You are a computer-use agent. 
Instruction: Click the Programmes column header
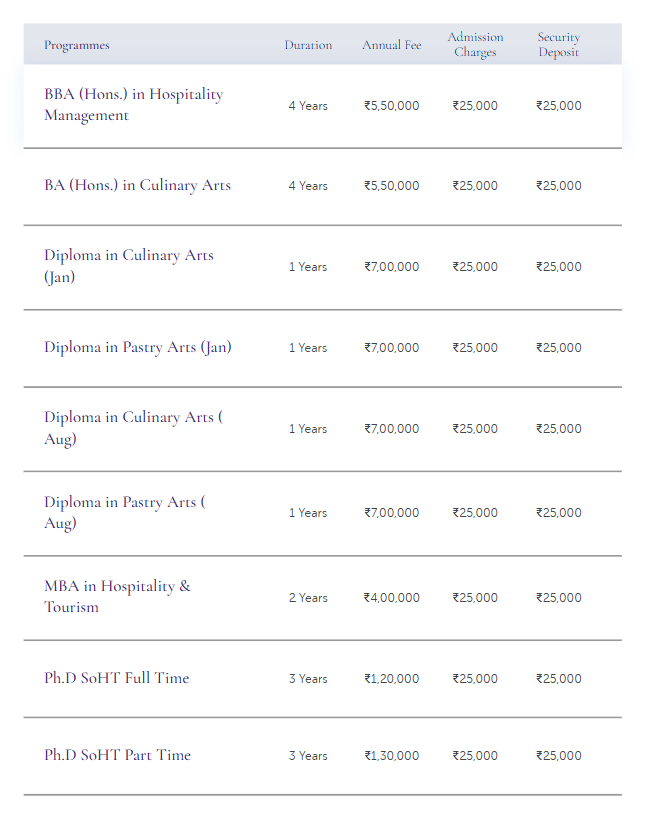pos(77,45)
